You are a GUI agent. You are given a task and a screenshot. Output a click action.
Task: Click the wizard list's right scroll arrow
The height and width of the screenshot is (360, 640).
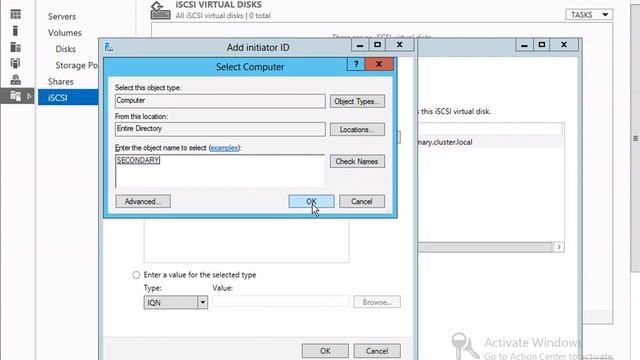point(559,247)
